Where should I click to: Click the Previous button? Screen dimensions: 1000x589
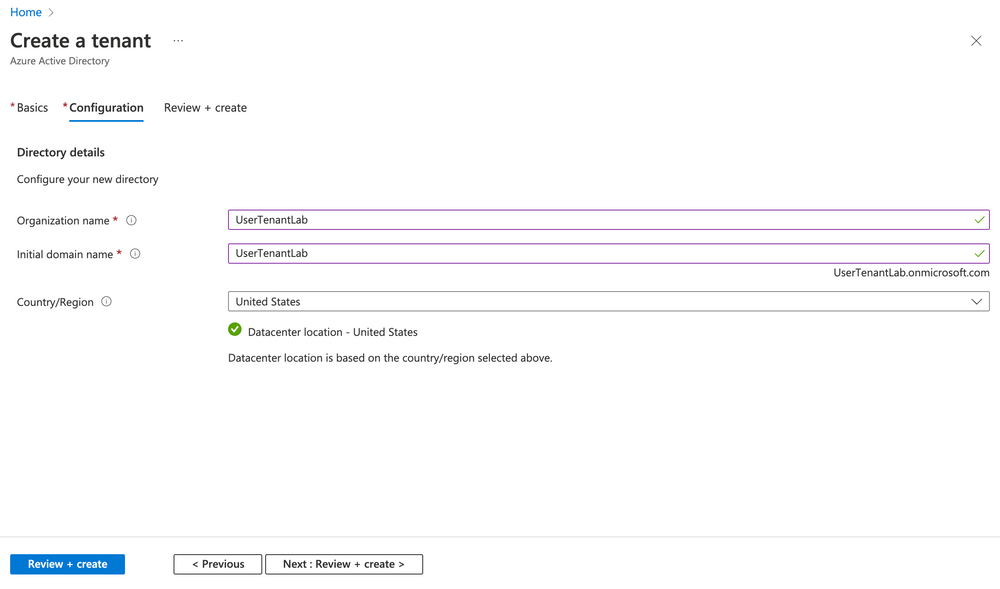point(217,564)
